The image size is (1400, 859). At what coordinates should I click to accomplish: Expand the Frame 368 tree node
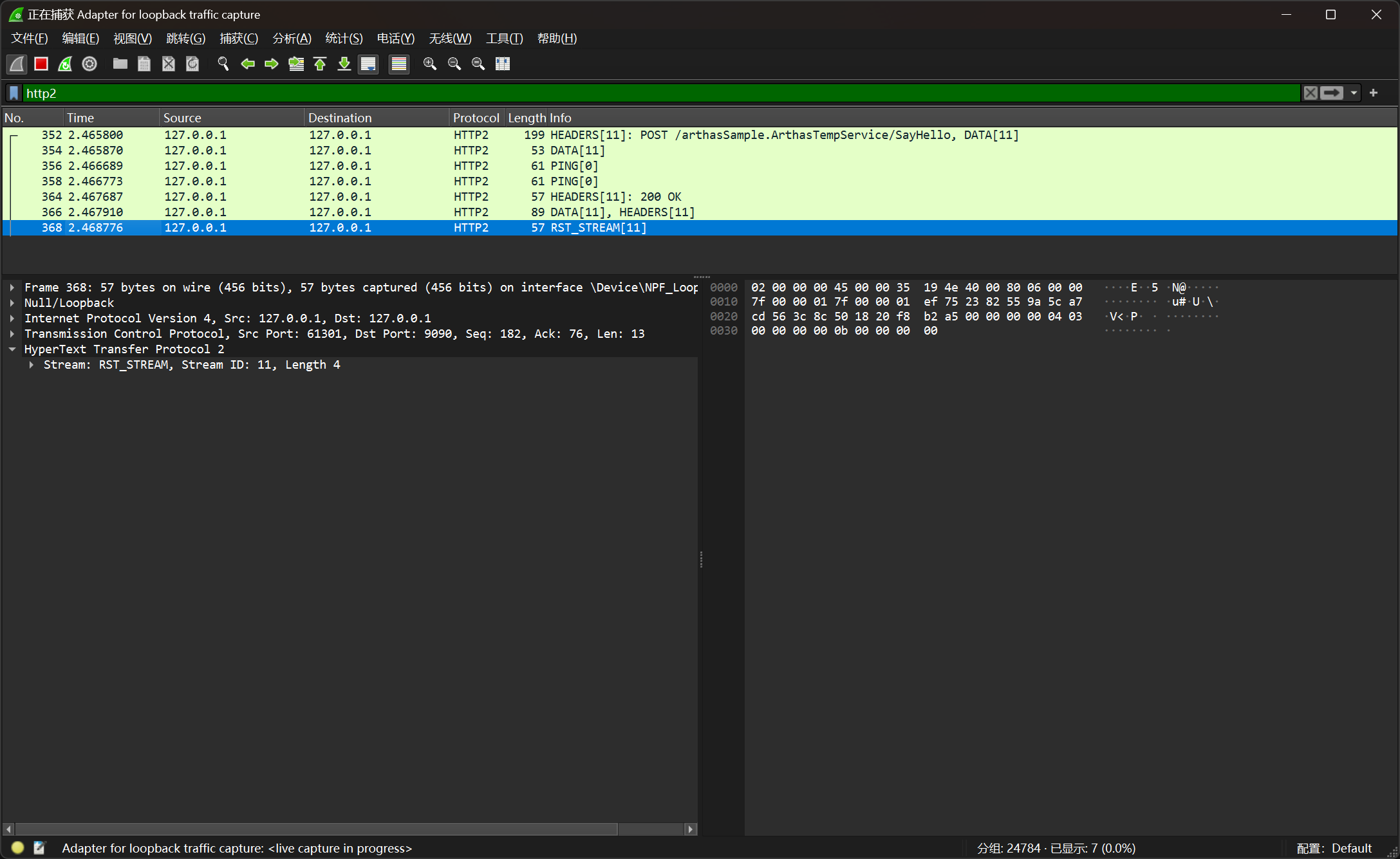point(12,288)
